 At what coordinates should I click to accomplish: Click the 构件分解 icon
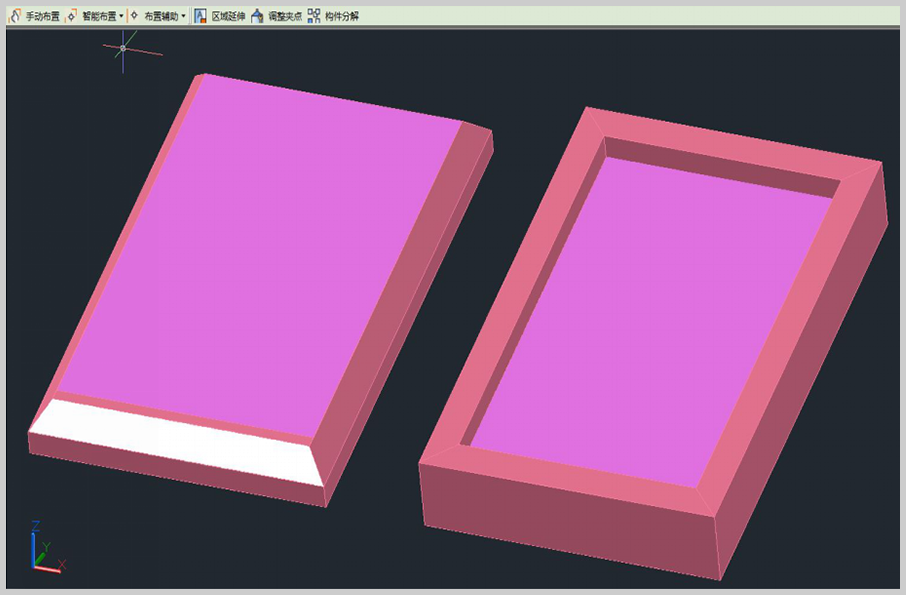pyautogui.click(x=314, y=16)
